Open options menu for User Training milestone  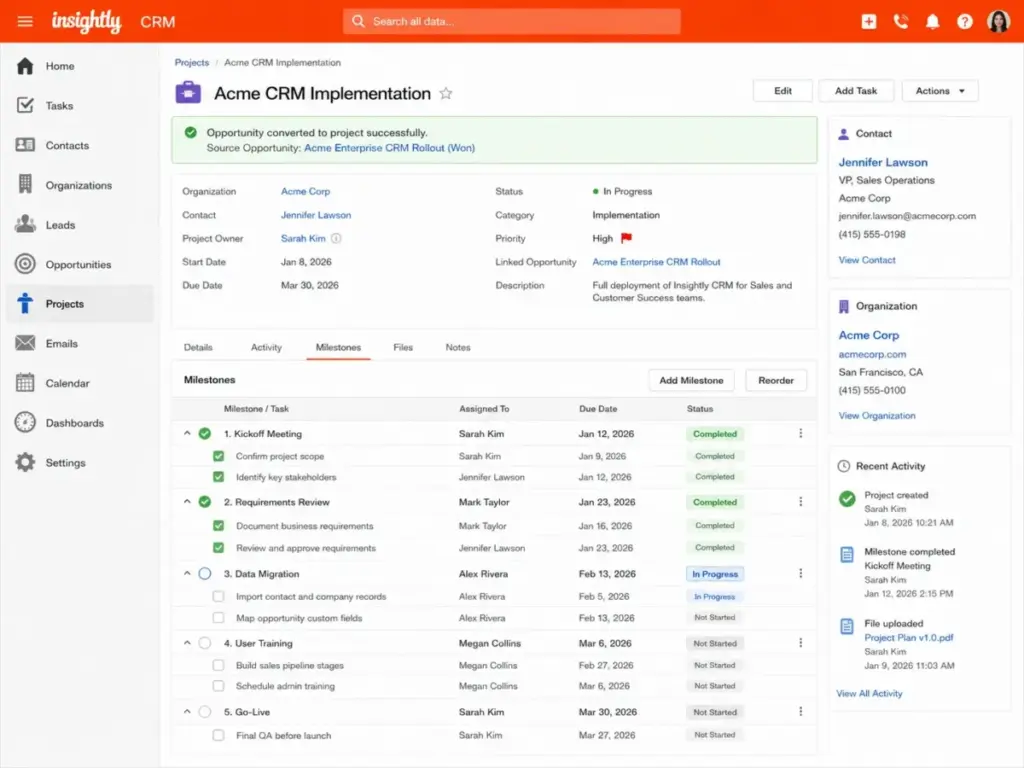coord(801,643)
